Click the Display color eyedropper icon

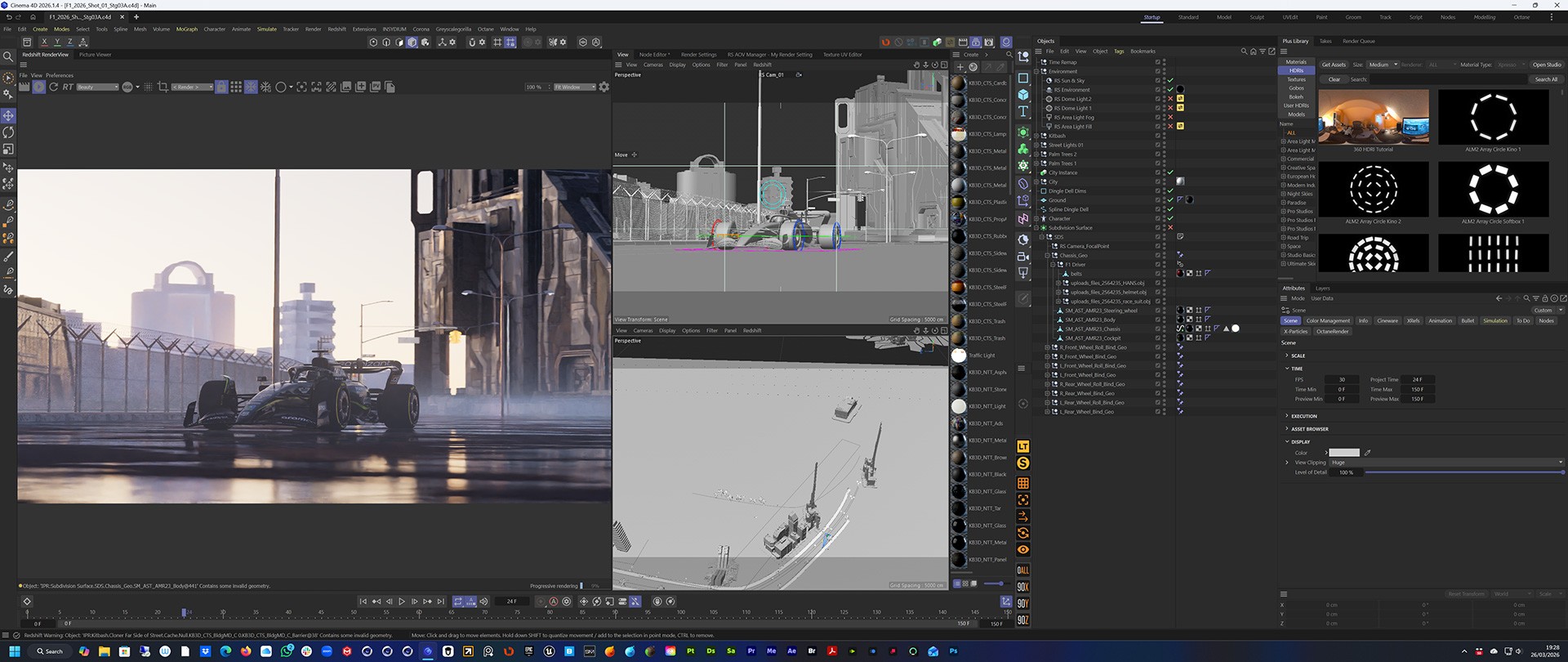[x=1368, y=453]
